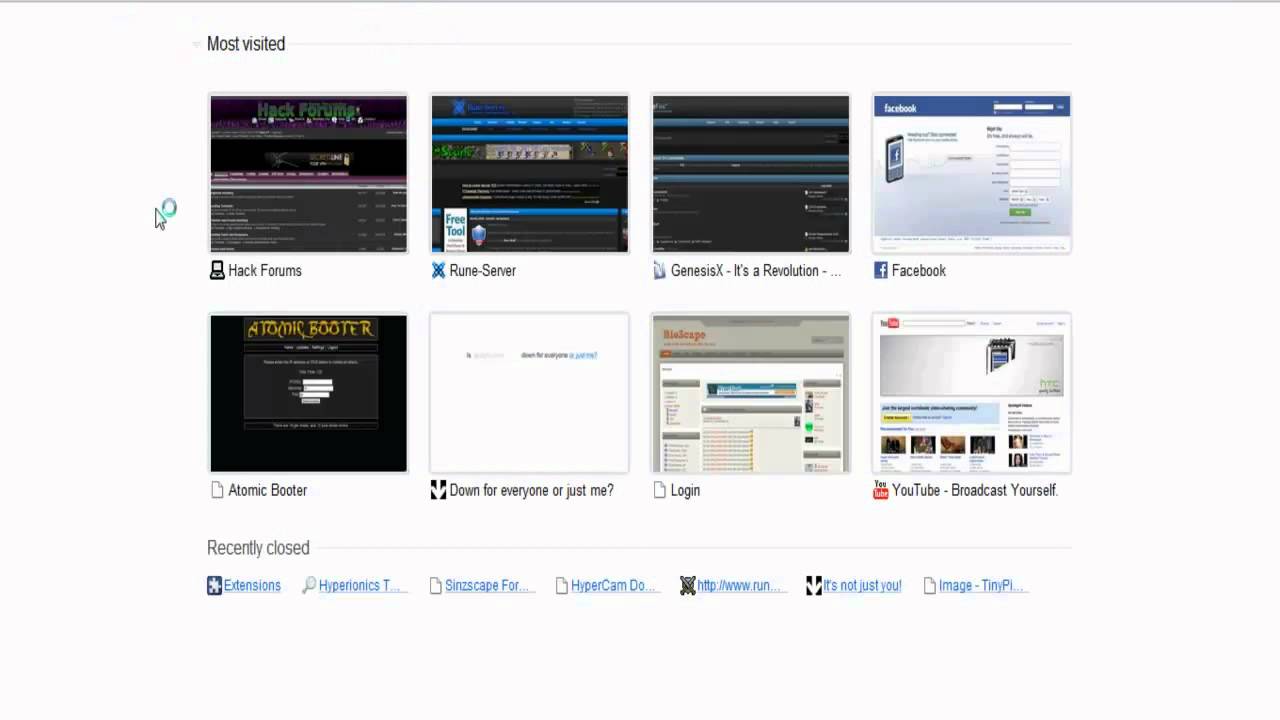This screenshot has height=720, width=1280.
Task: Reopen the http://www.run... link
Action: (740, 586)
